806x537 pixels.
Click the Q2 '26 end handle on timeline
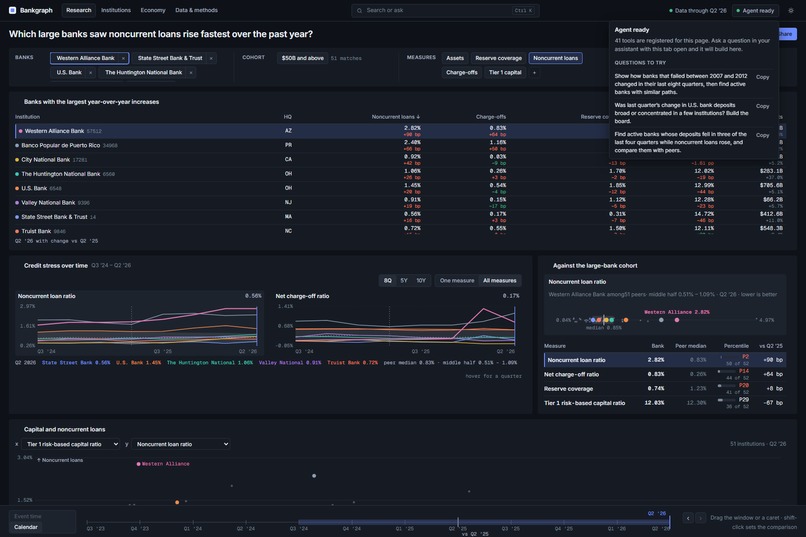(669, 522)
